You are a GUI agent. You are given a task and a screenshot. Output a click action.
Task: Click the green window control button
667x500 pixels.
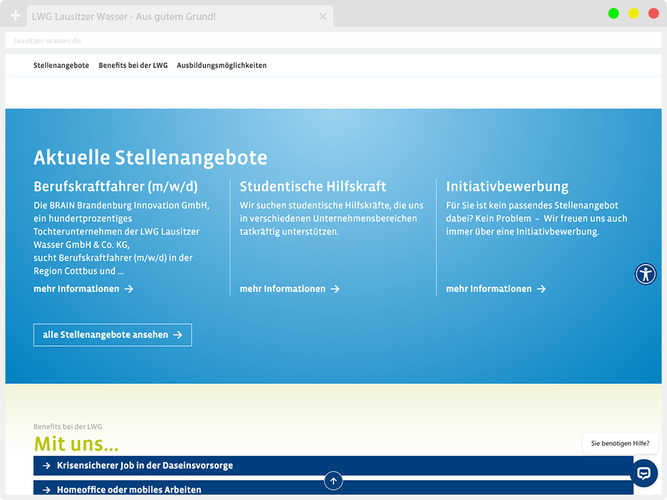(x=613, y=13)
